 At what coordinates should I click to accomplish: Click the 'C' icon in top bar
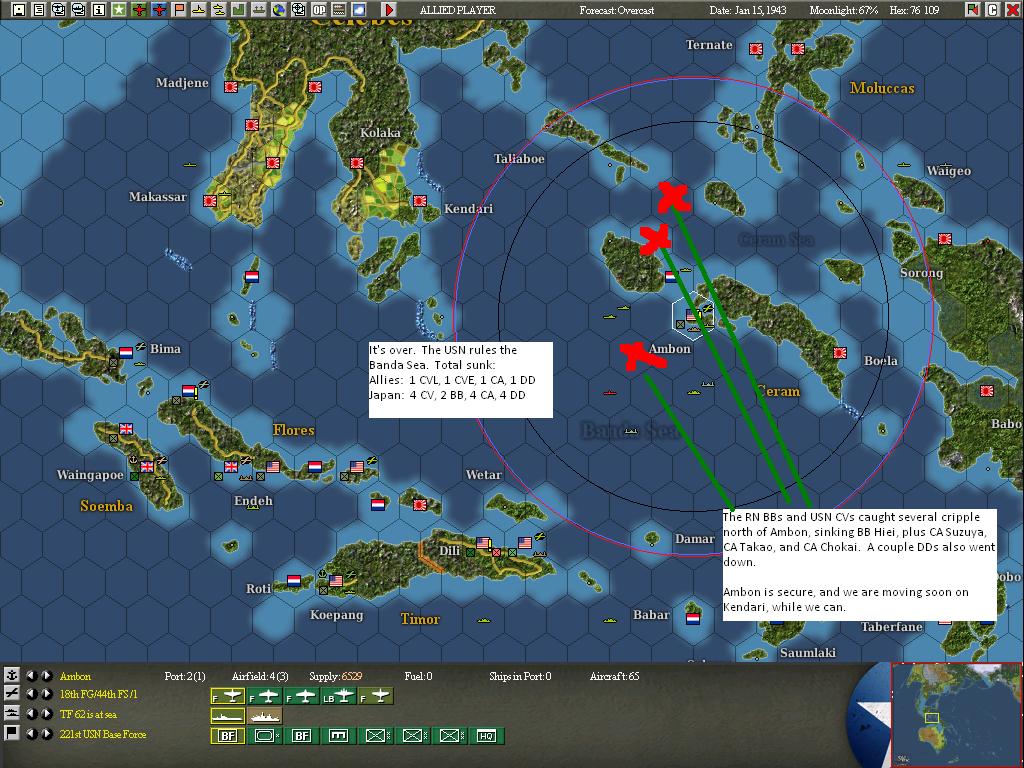pyautogui.click(x=993, y=10)
